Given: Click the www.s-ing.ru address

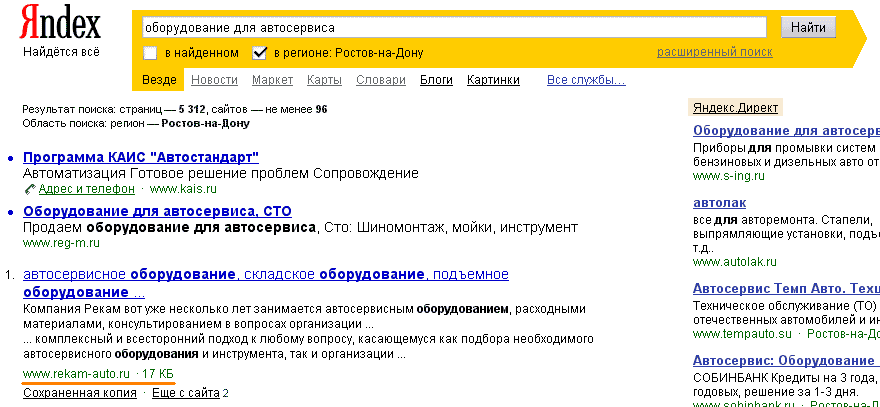Looking at the screenshot, I should click(728, 176).
